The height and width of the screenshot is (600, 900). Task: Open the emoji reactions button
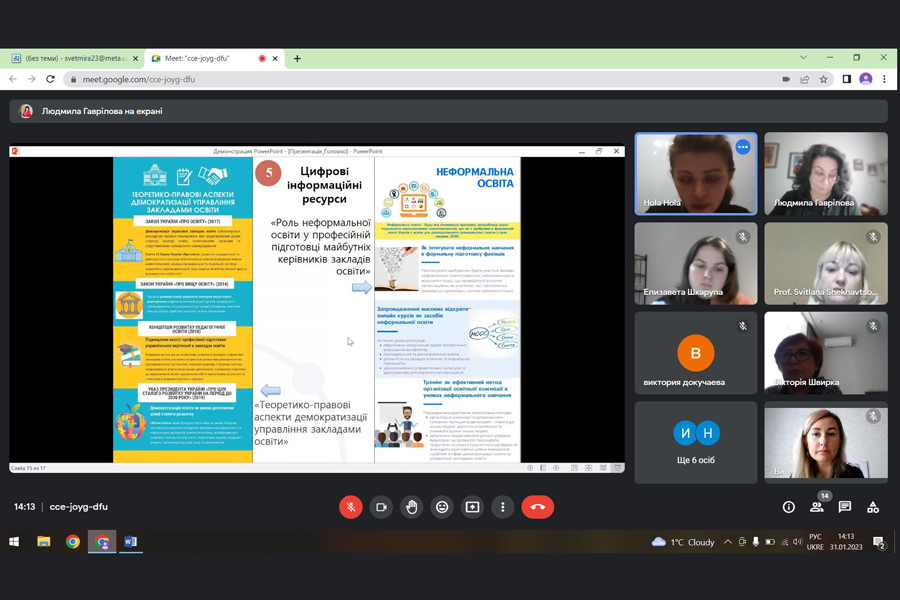(x=442, y=507)
